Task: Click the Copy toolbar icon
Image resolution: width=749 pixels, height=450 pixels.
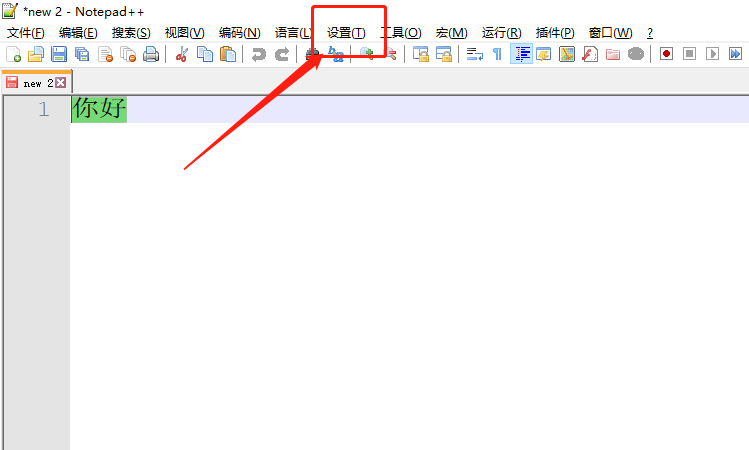Action: [x=205, y=54]
